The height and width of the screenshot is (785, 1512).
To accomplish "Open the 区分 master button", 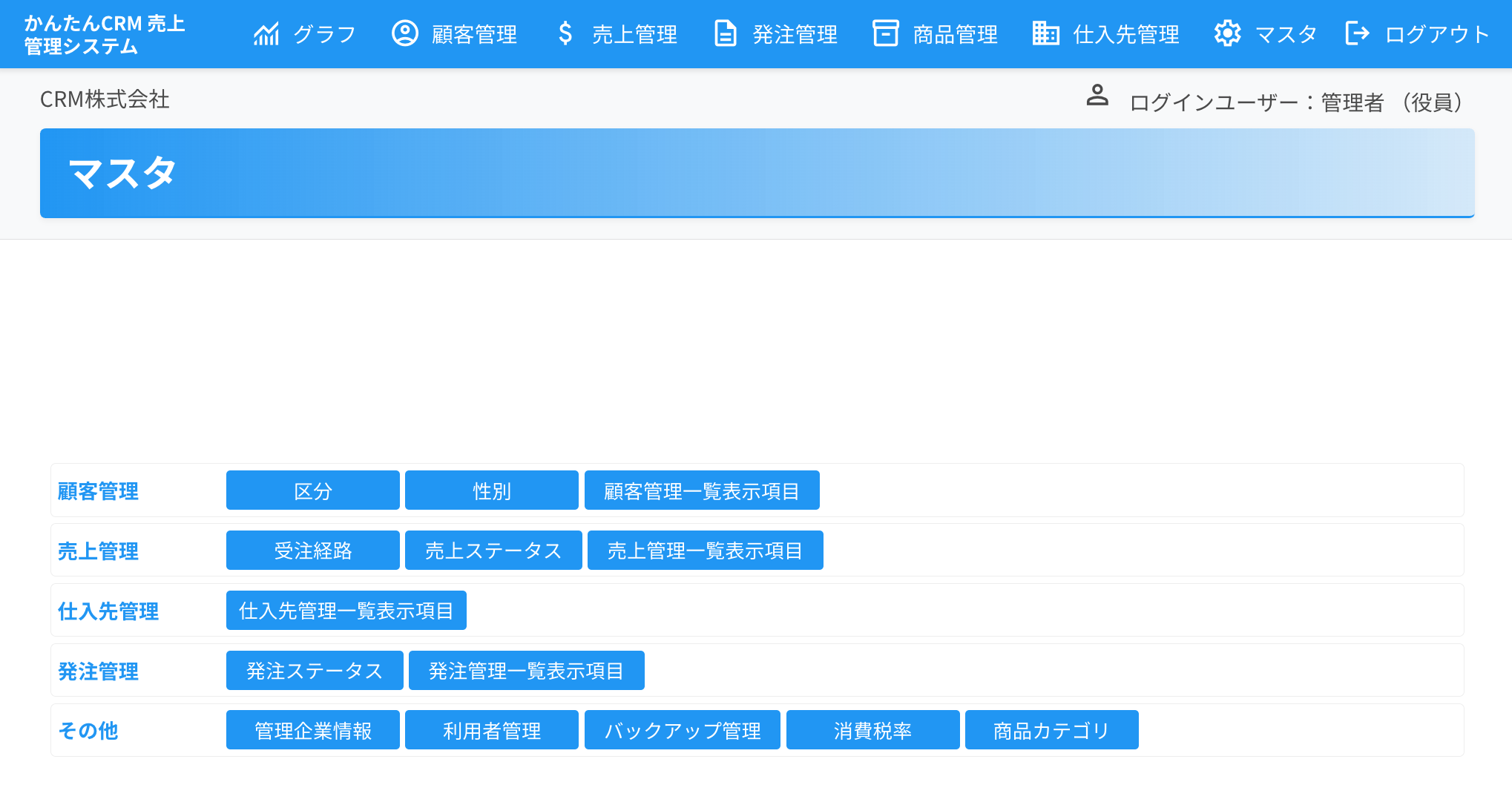I will (x=312, y=490).
